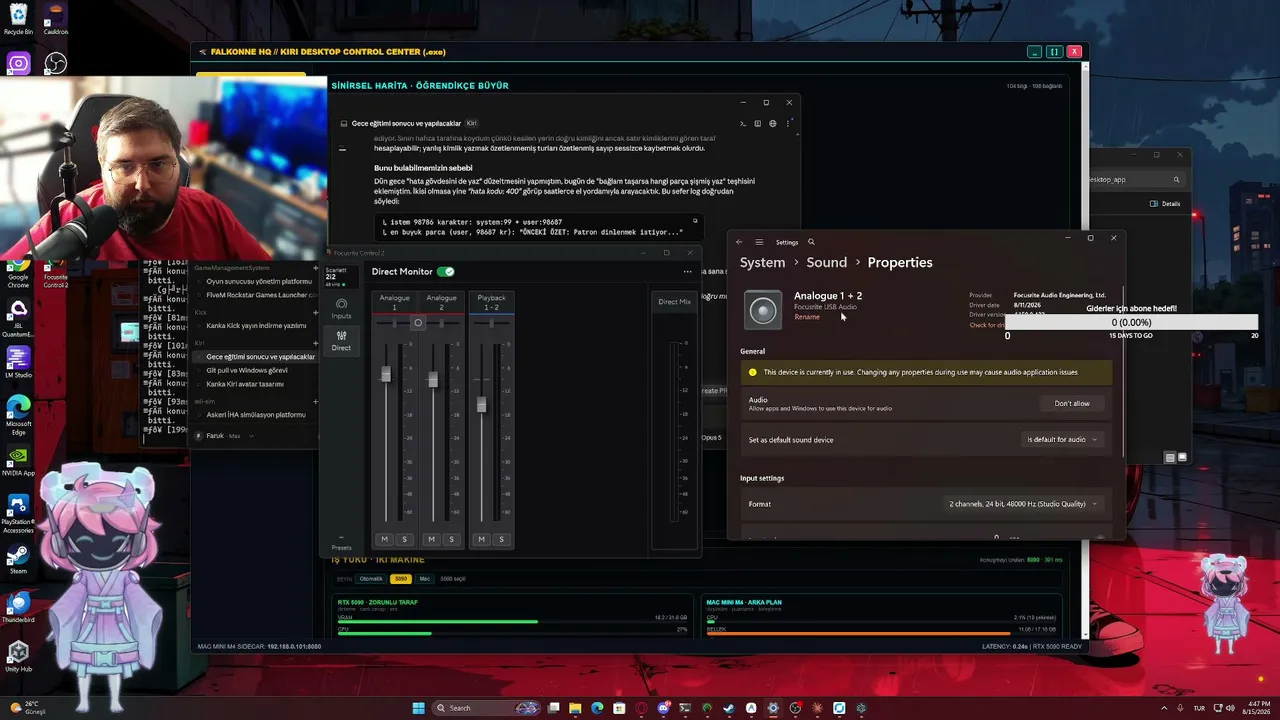Screen dimensions: 1280x720
Task: Select Askeri İHA simülasyon platformu item
Action: point(256,414)
